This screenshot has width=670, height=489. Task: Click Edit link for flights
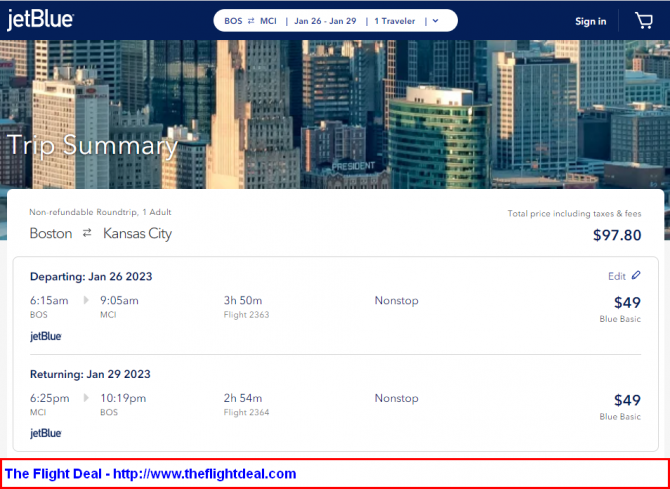coord(617,276)
